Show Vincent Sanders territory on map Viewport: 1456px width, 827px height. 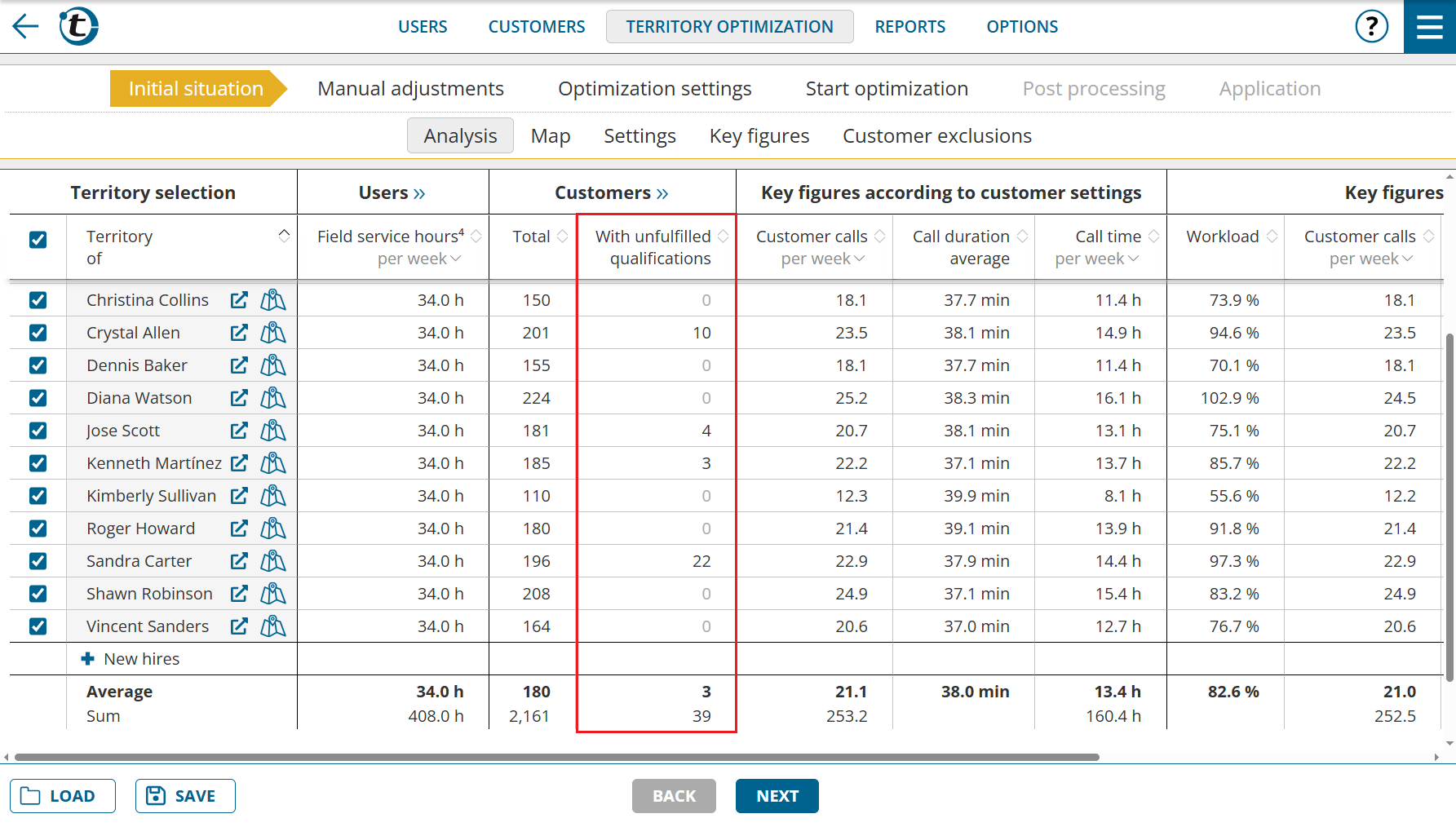[272, 626]
